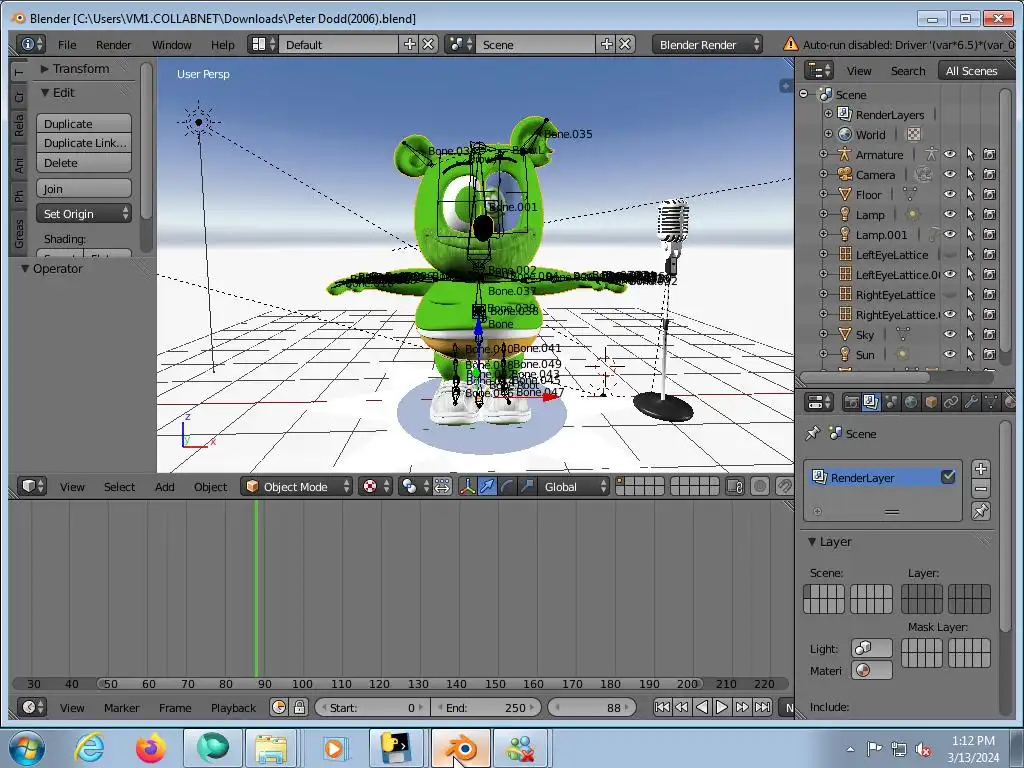Screen dimensions: 1024x768
Task: Click the info editor type icon
Action: pyautogui.click(x=31, y=44)
